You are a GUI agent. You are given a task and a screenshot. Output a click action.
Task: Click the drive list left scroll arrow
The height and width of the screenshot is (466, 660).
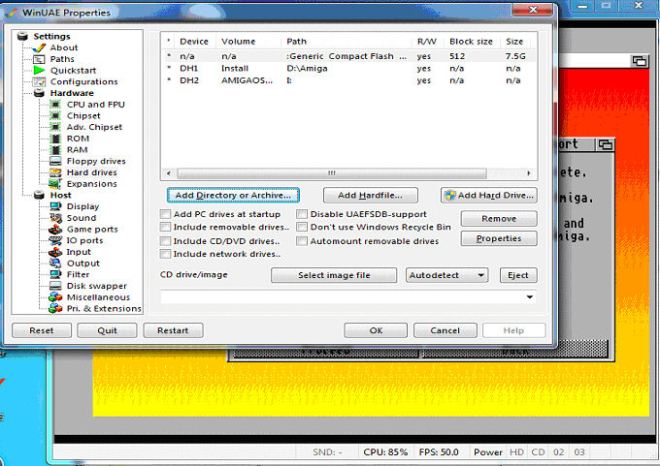pyautogui.click(x=169, y=173)
